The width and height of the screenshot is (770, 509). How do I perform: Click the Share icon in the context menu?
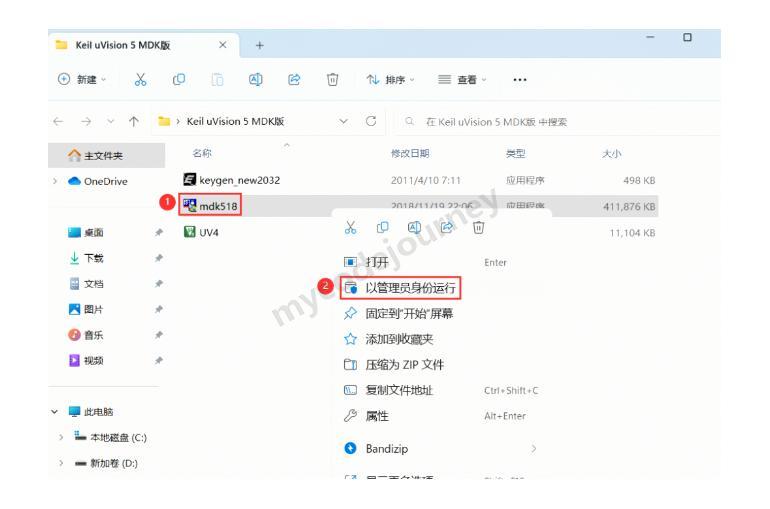pos(447,227)
